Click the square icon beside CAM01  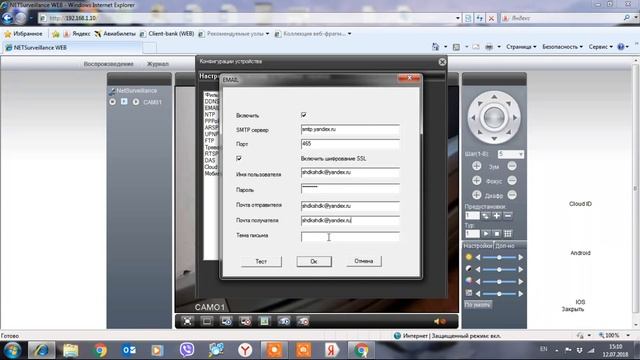point(124,102)
